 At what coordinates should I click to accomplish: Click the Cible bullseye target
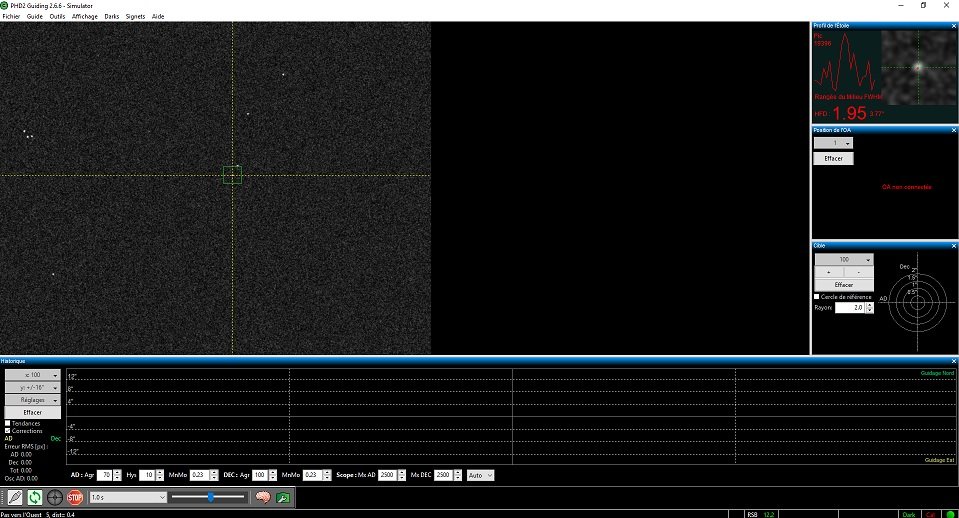coord(917,303)
